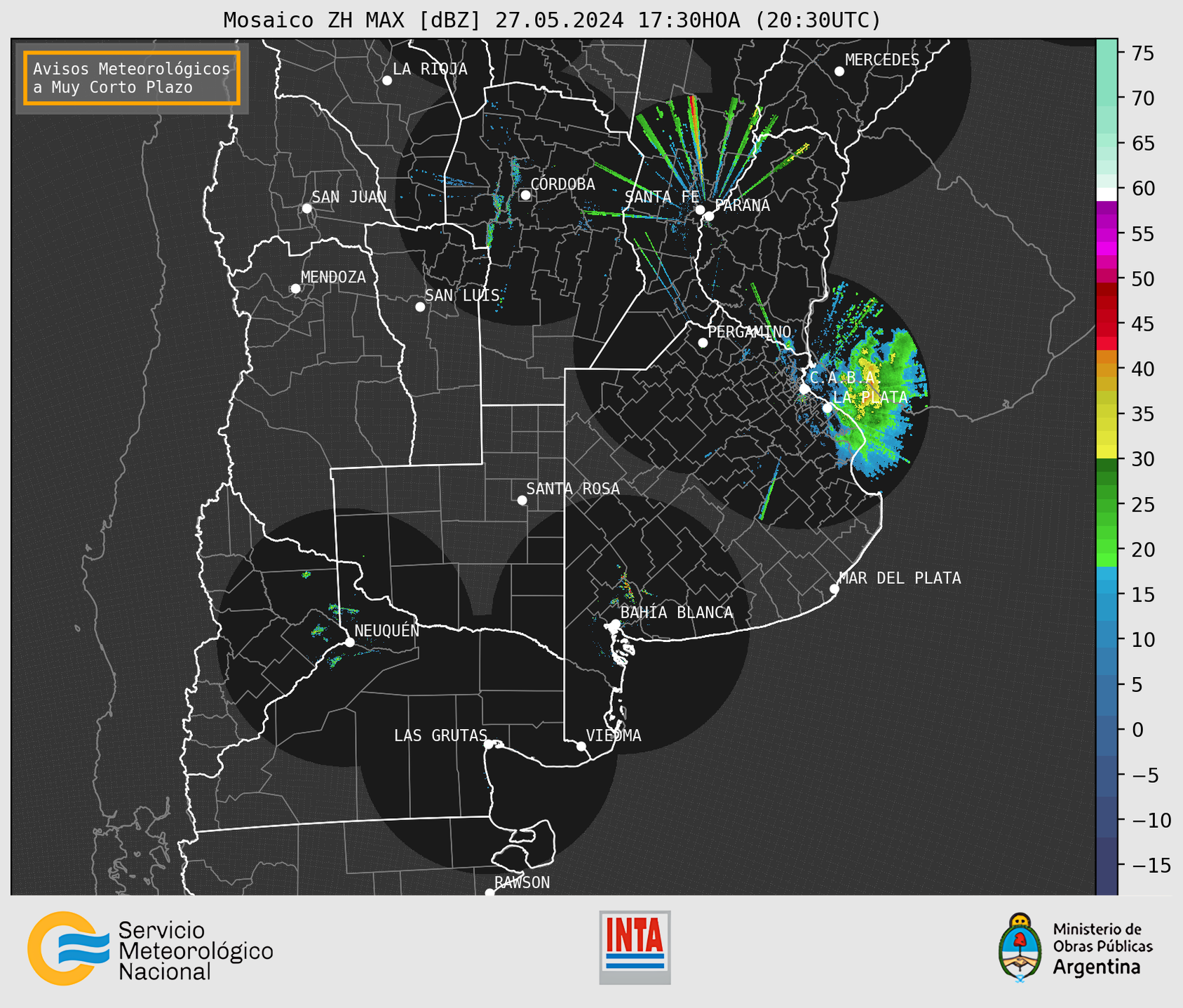The image size is (1183, 1008).
Task: Click the 0 dBZ colorbar label
Action: pyautogui.click(x=1137, y=730)
